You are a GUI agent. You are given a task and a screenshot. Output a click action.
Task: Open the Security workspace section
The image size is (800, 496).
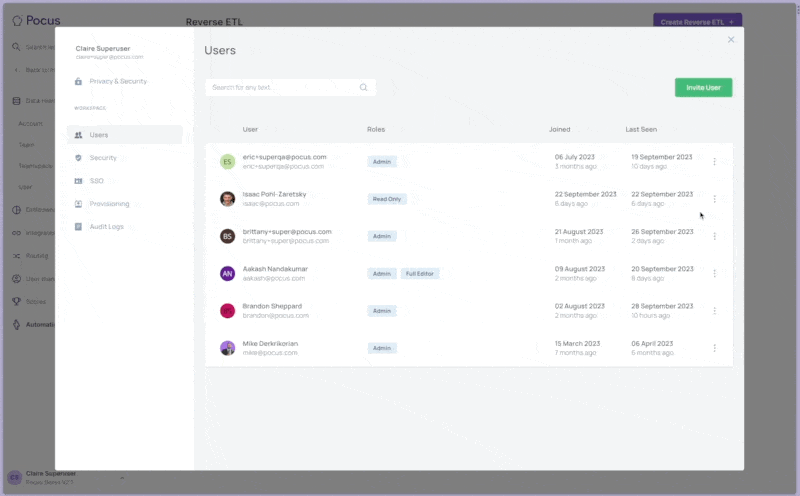coord(103,158)
